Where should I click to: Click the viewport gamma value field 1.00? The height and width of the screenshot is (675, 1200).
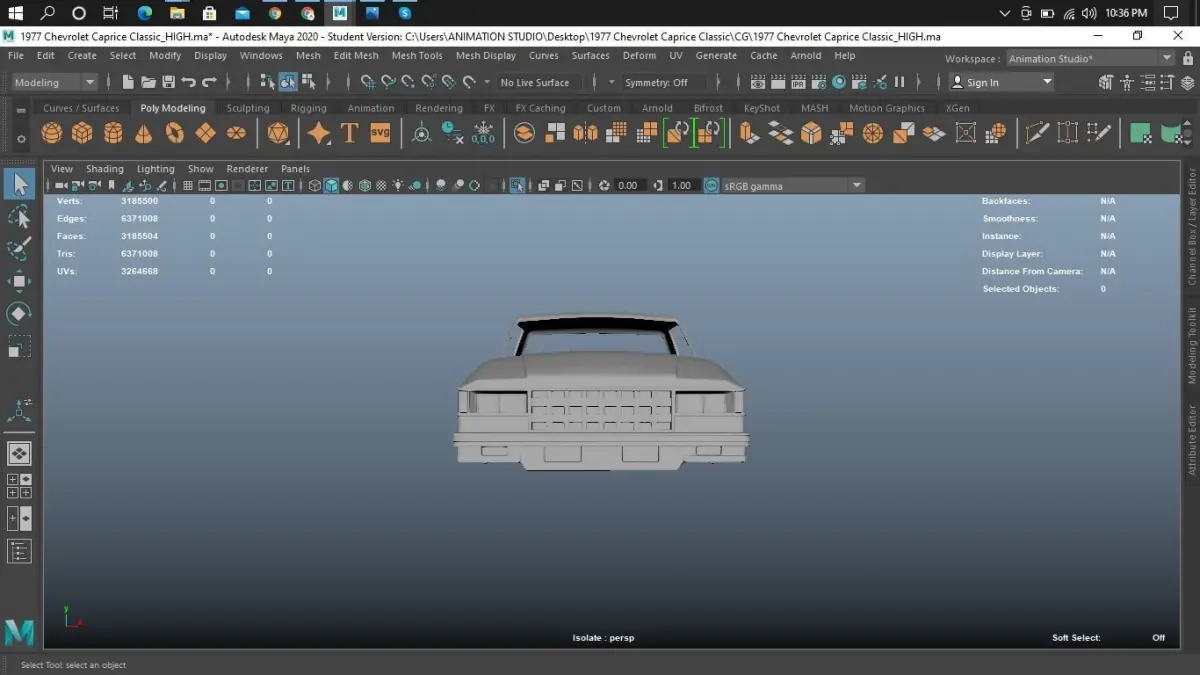click(x=682, y=186)
